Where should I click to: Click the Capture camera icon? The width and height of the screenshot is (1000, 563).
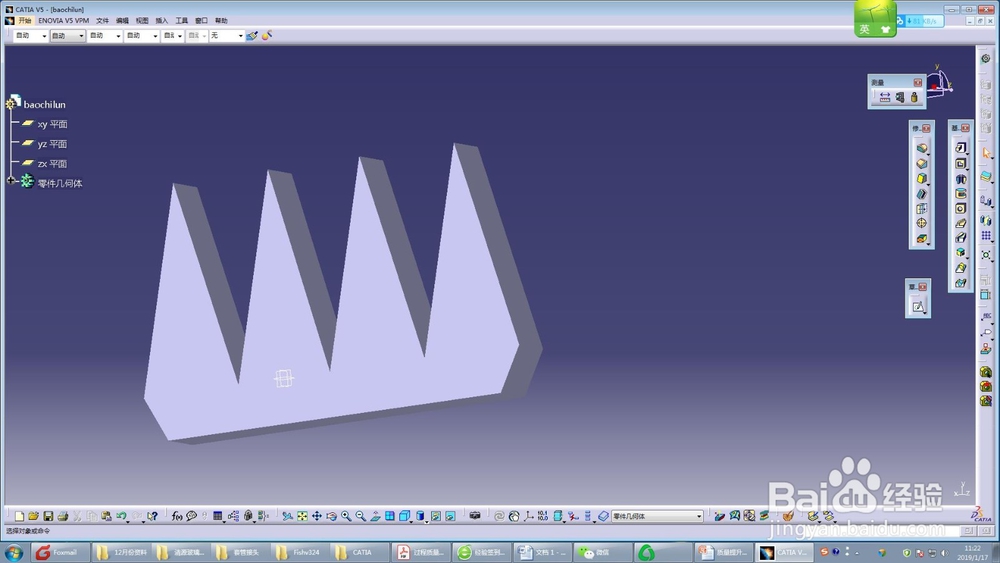[474, 516]
